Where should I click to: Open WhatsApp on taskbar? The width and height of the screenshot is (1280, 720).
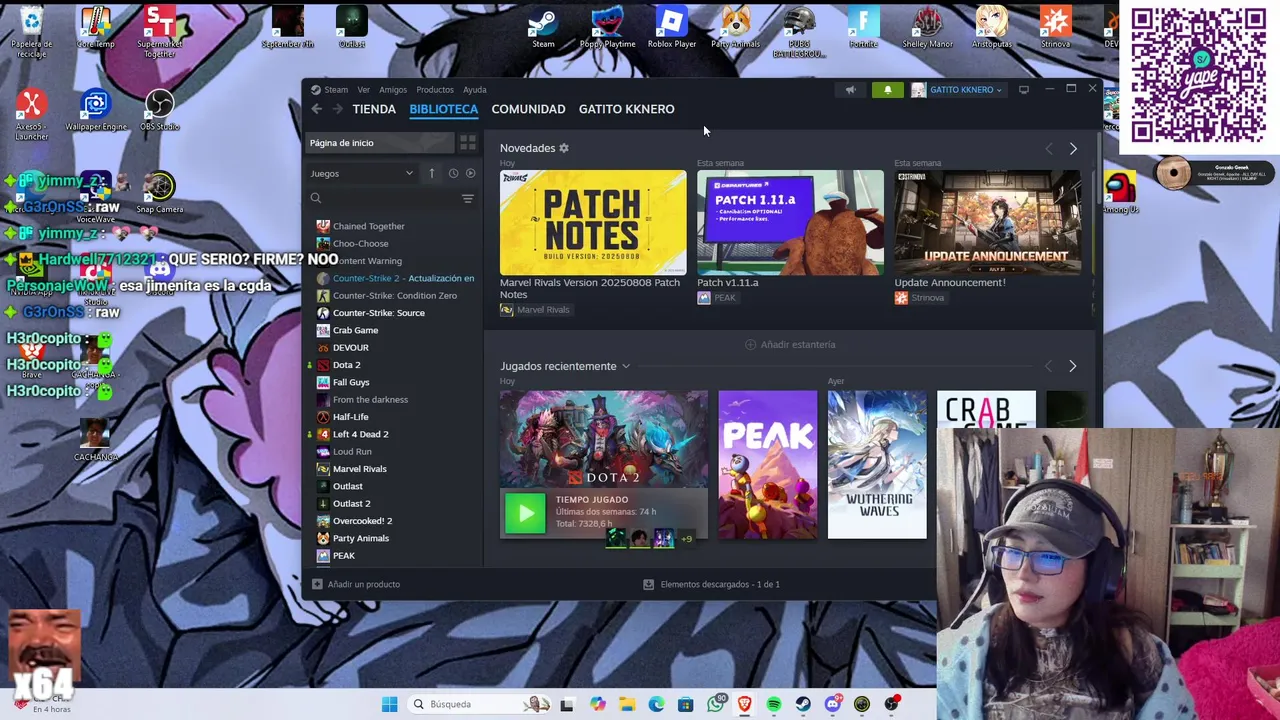pyautogui.click(x=716, y=704)
